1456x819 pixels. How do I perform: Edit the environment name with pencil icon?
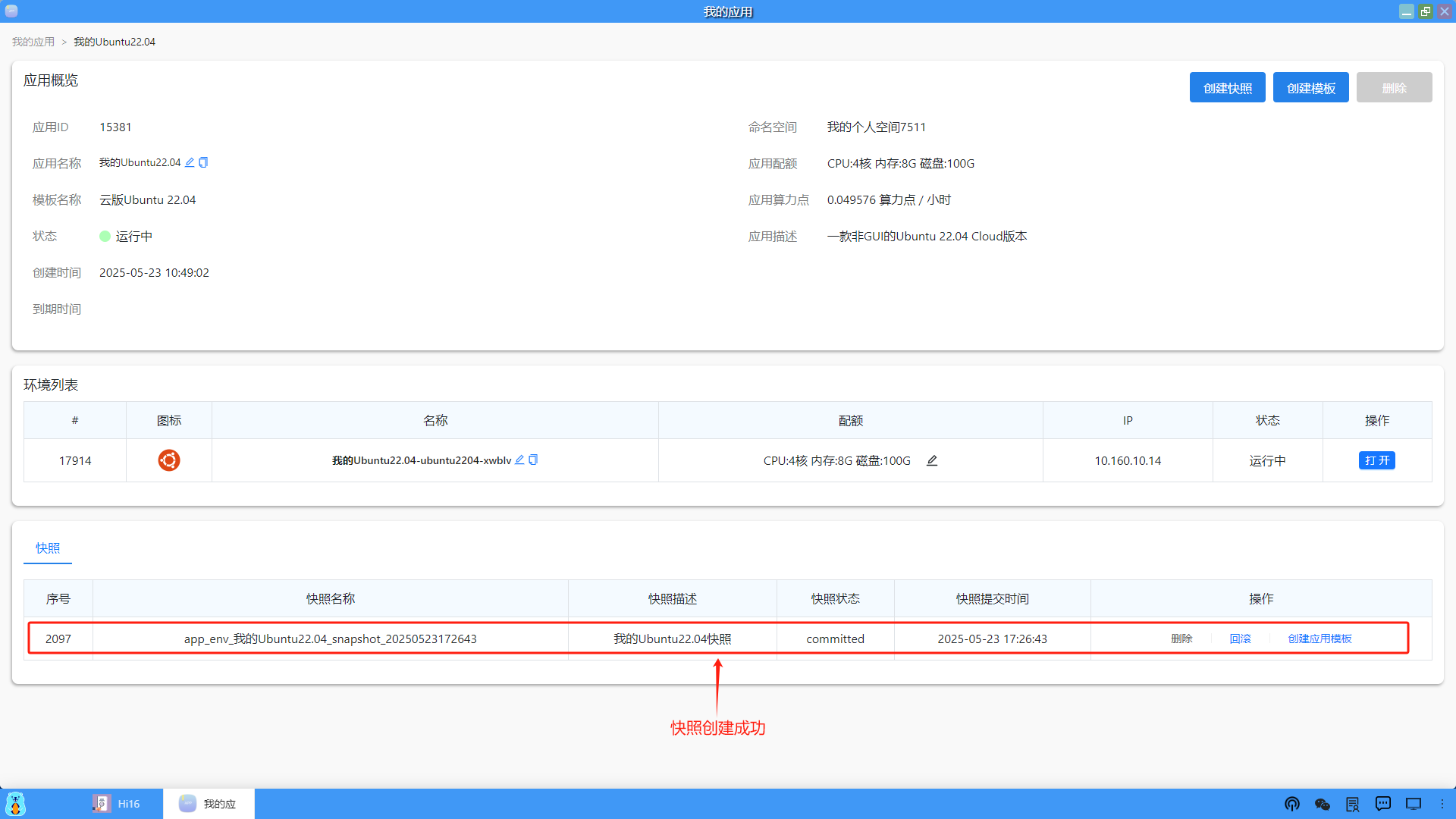click(519, 460)
